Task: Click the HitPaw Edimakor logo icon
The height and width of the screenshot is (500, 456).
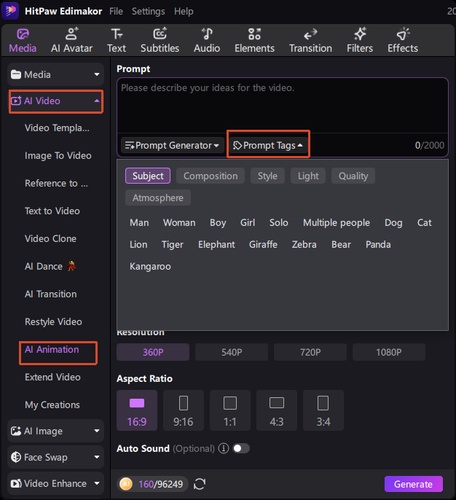Action: pos(10,10)
